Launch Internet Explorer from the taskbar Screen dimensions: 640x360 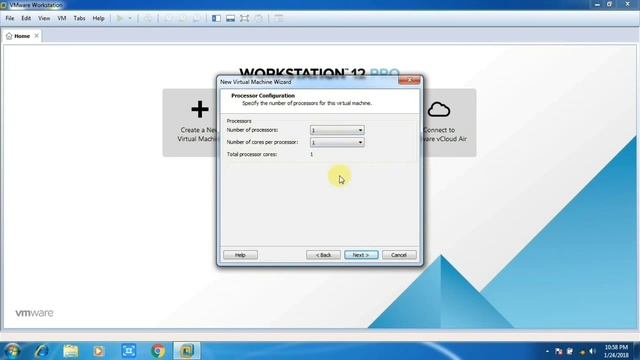[x=42, y=351]
